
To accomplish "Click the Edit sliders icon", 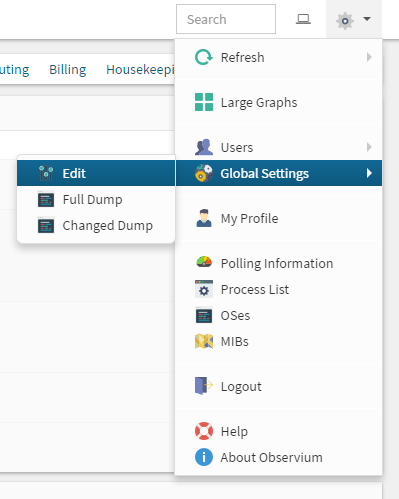I will pyautogui.click(x=46, y=173).
